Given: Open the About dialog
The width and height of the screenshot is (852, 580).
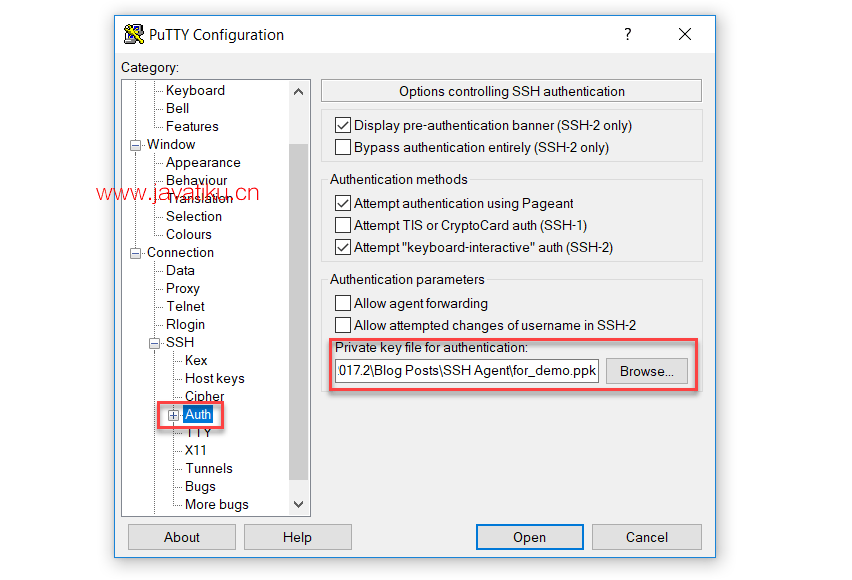Looking at the screenshot, I should (182, 537).
